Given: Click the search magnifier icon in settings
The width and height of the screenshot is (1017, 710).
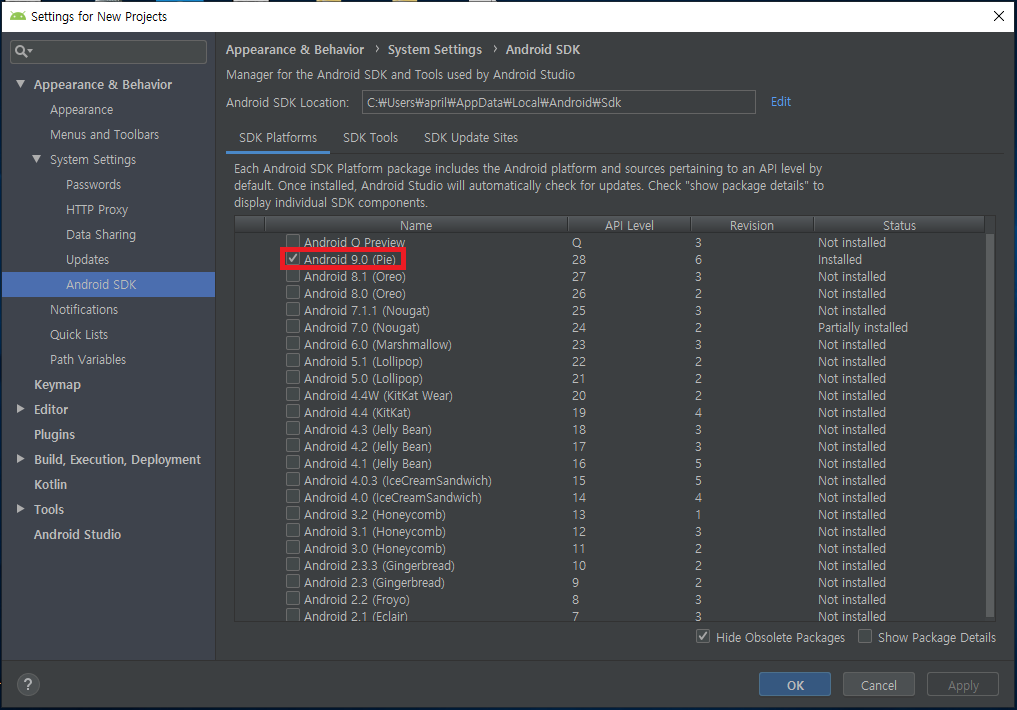Looking at the screenshot, I should coord(21,51).
